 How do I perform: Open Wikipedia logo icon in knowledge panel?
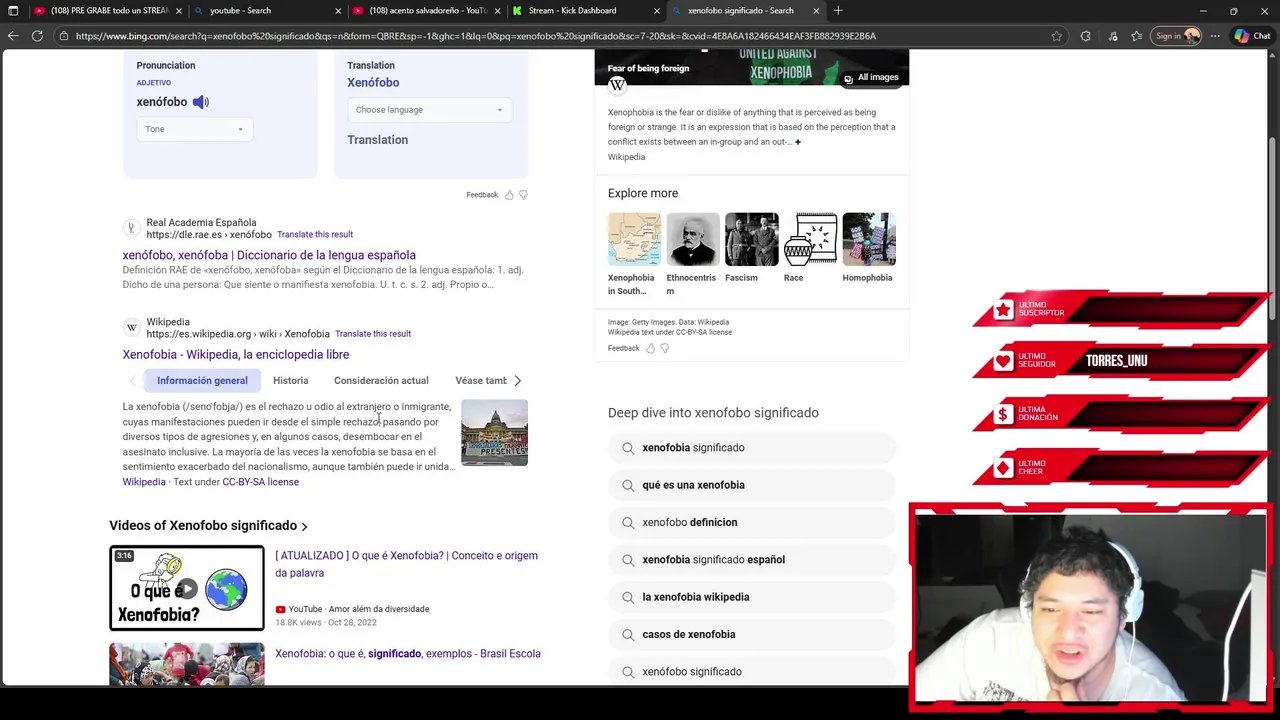coord(617,86)
